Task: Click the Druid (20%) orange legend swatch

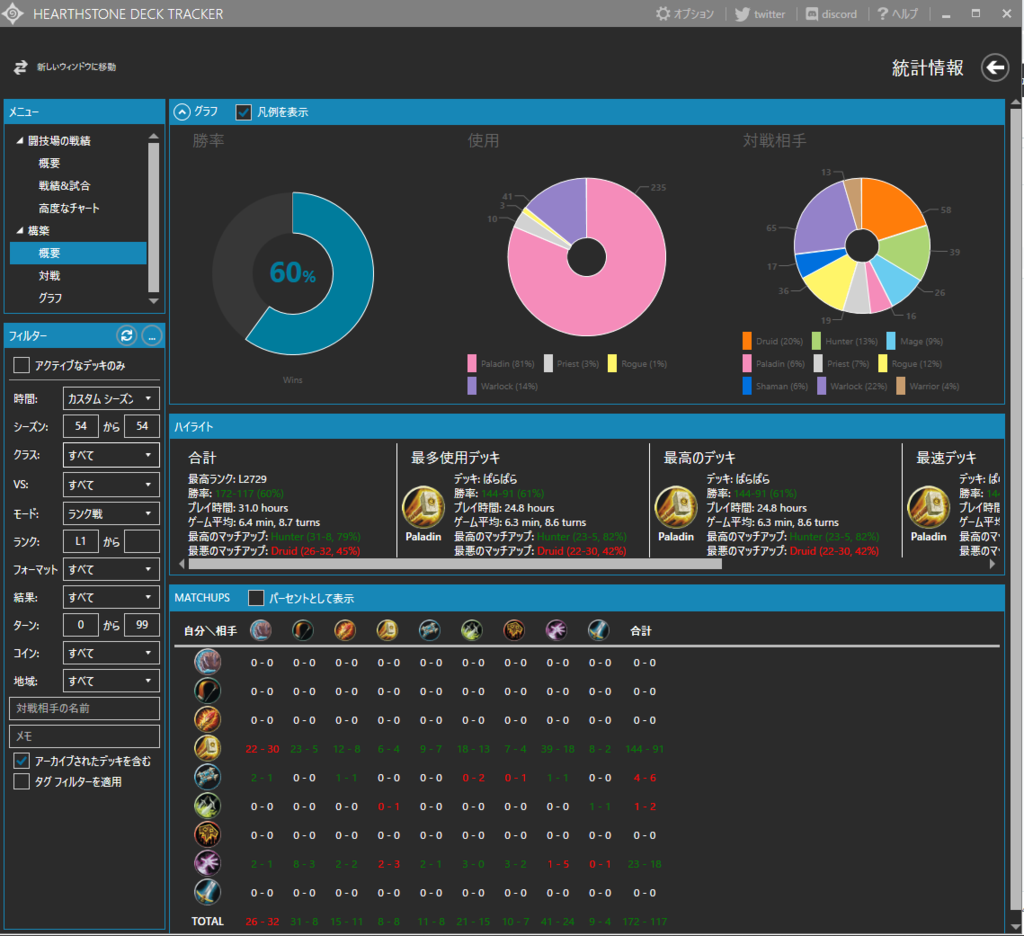Action: (747, 341)
